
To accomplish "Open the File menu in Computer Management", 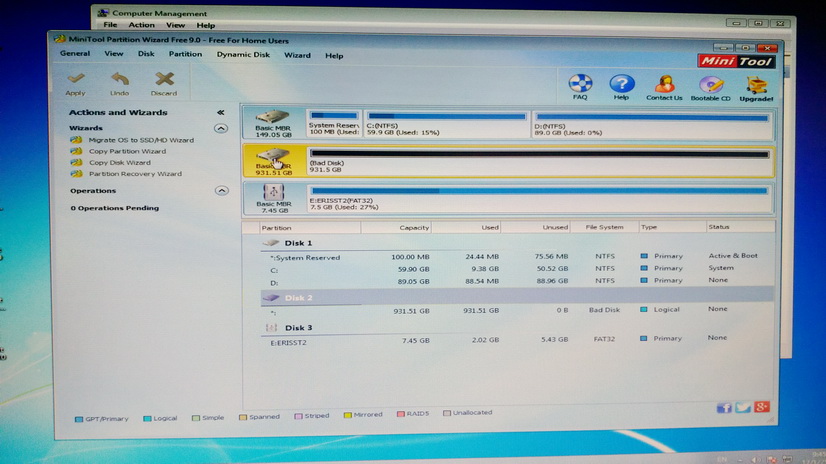I will pyautogui.click(x=110, y=25).
